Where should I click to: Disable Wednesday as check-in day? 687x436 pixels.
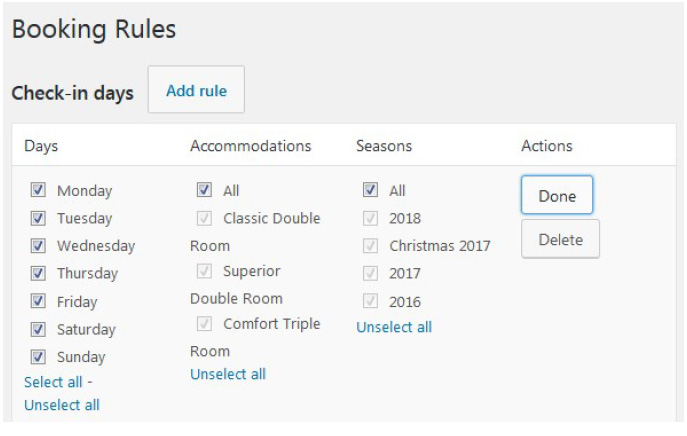pos(38,245)
